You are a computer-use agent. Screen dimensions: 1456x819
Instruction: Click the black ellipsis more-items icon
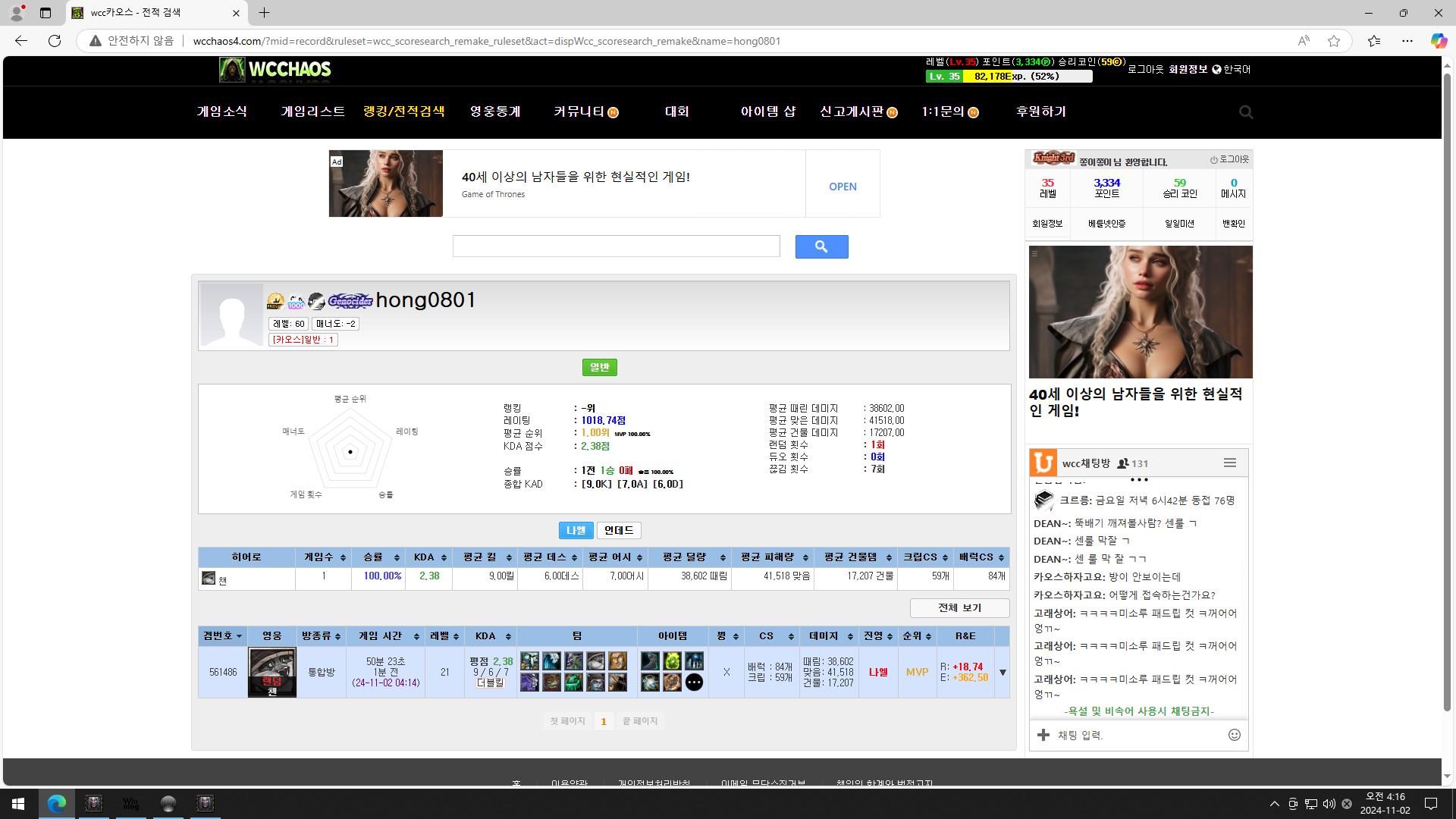(694, 682)
